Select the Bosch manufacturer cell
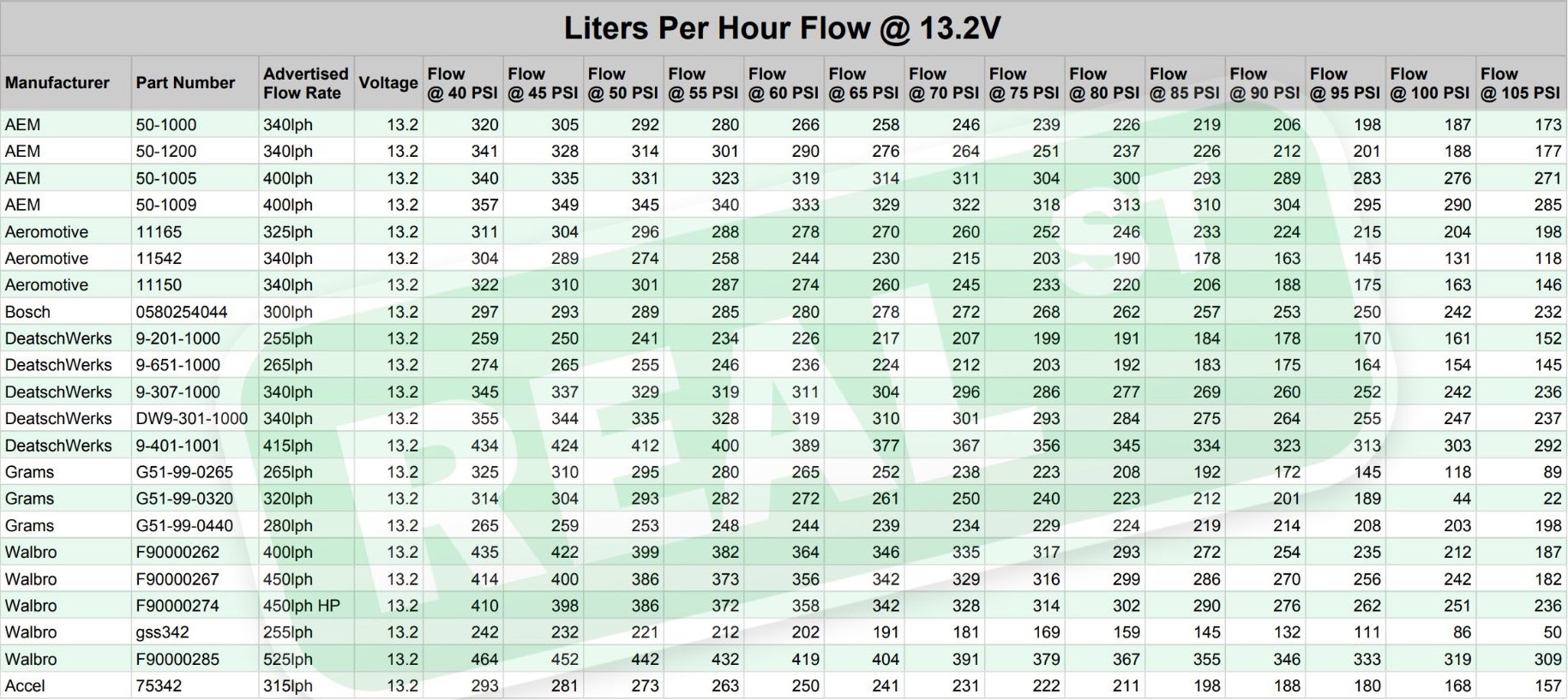This screenshot has width=1568, height=700. pyautogui.click(x=28, y=312)
